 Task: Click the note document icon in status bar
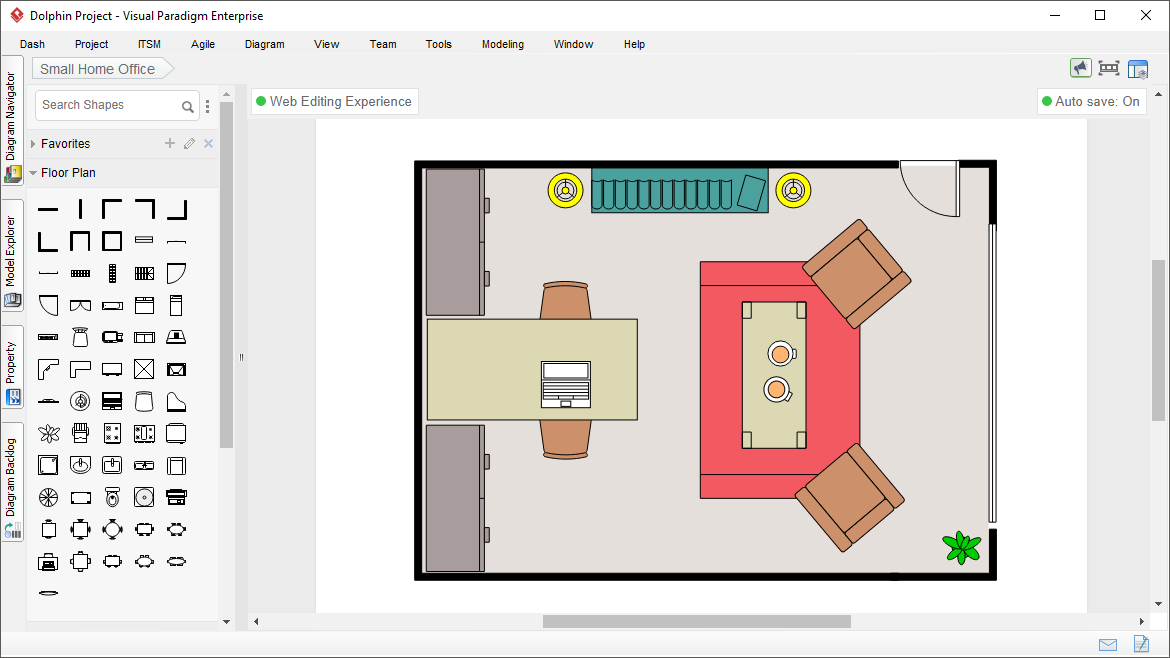coord(1141,644)
